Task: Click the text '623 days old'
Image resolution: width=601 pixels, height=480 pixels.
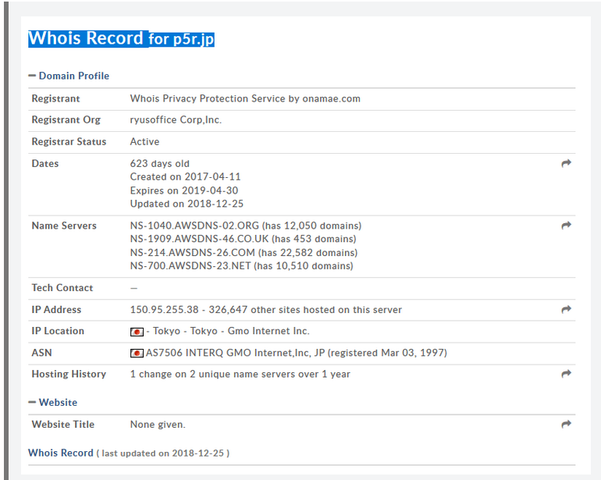Action: pyautogui.click(x=160, y=164)
